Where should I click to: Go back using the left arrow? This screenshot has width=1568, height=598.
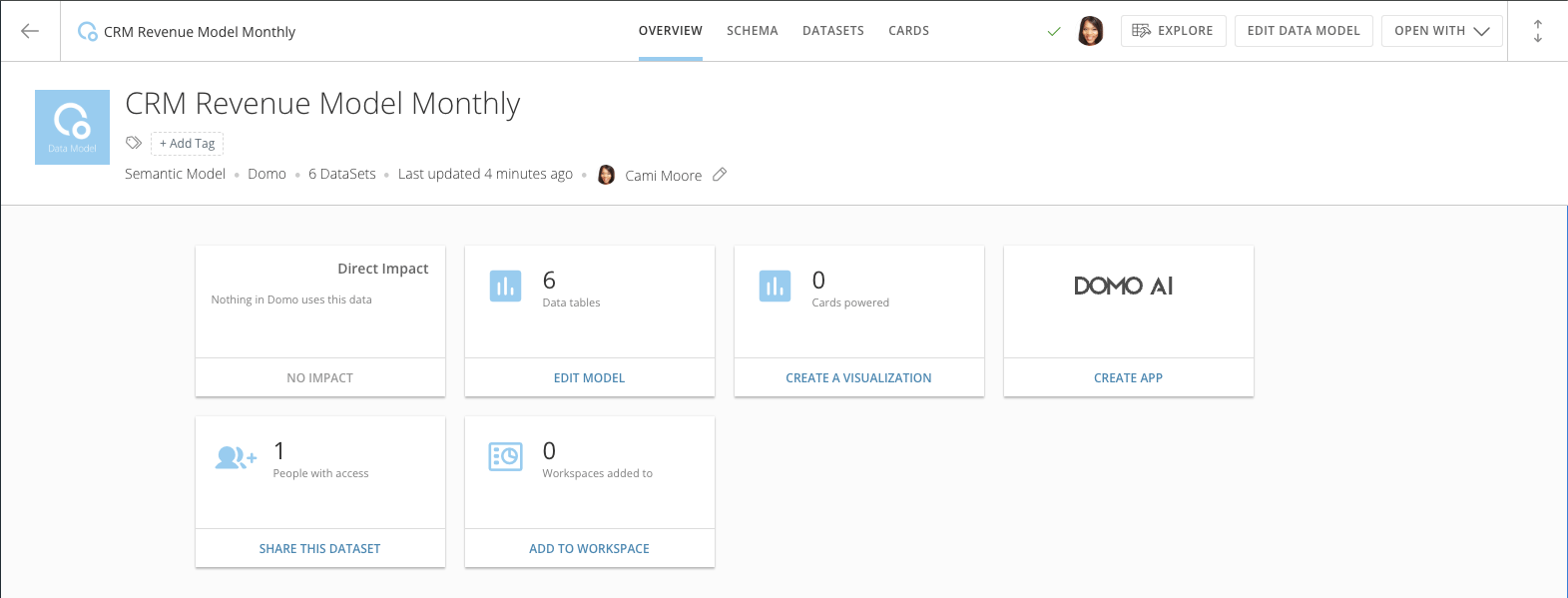pos(30,31)
